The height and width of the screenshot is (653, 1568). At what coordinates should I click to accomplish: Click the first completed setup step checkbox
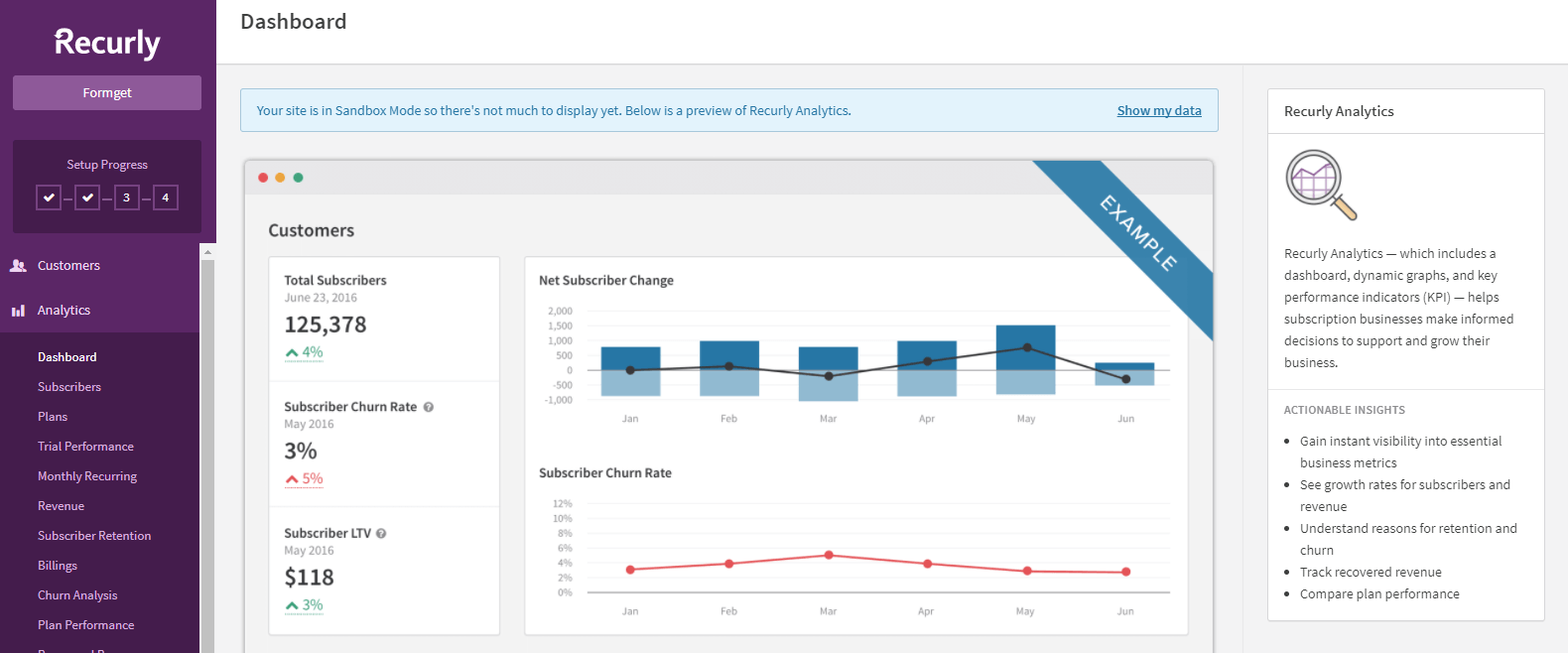(49, 197)
